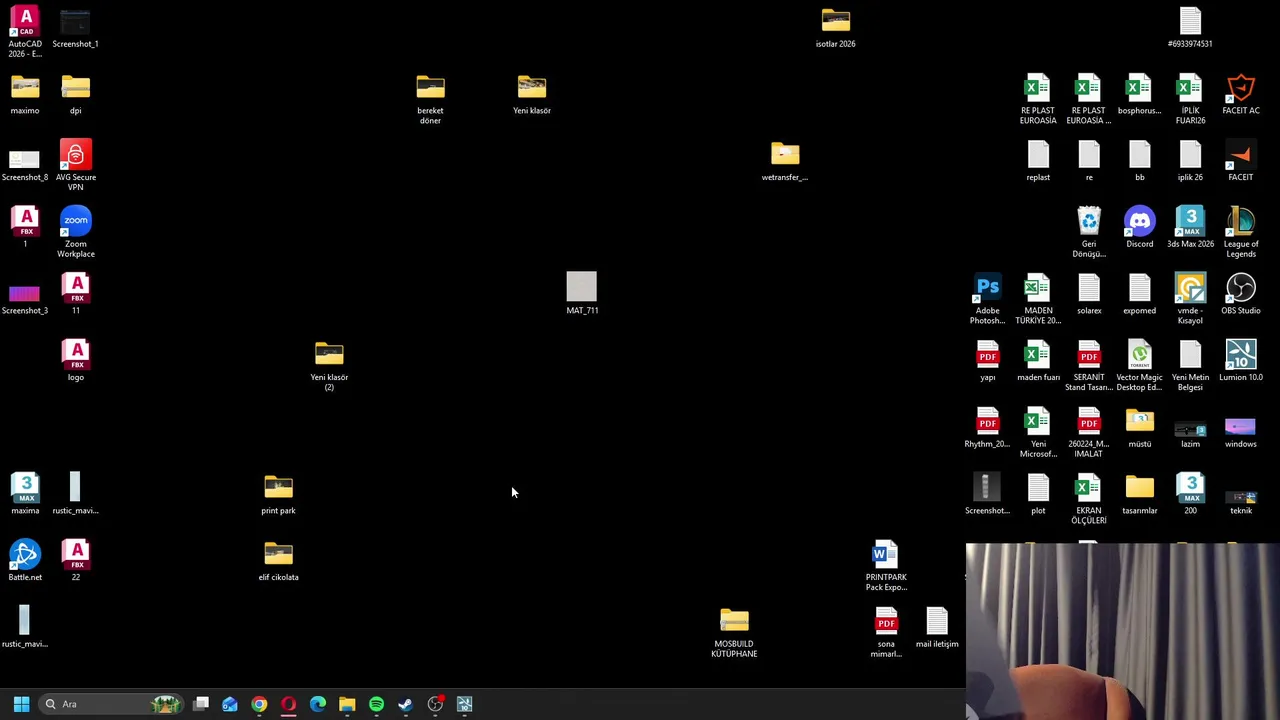Select the OBS Studio desktop icon

[1240, 295]
